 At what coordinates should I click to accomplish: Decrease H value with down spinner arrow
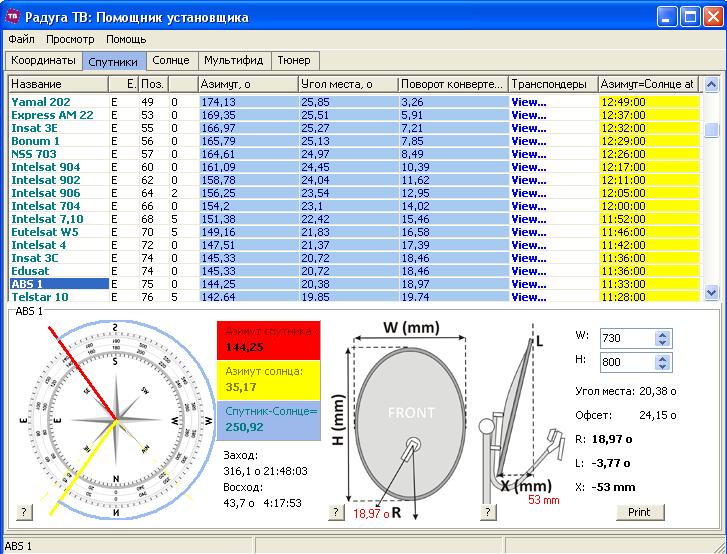tap(663, 366)
